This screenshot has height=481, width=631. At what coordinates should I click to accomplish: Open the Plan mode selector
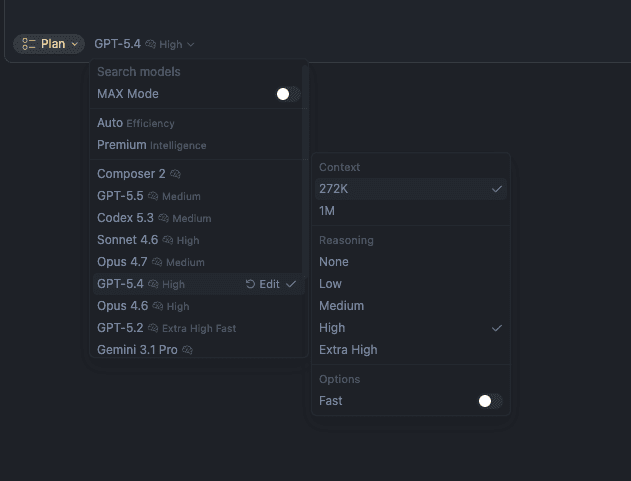click(49, 44)
